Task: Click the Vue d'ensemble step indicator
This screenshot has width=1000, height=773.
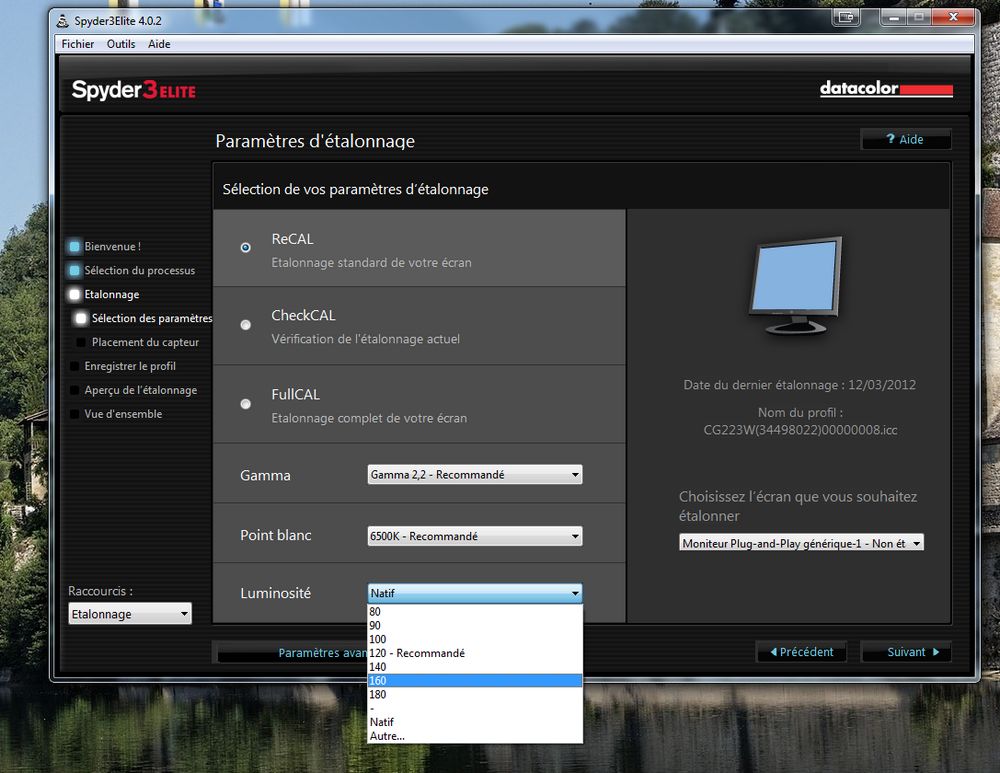Action: tap(75, 414)
